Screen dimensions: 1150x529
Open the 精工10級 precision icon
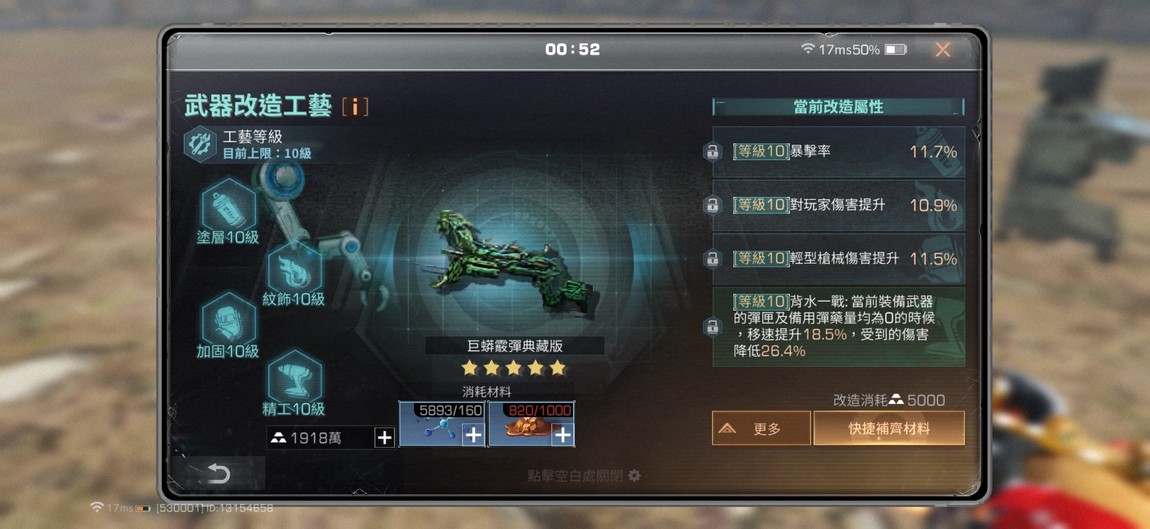pos(294,377)
